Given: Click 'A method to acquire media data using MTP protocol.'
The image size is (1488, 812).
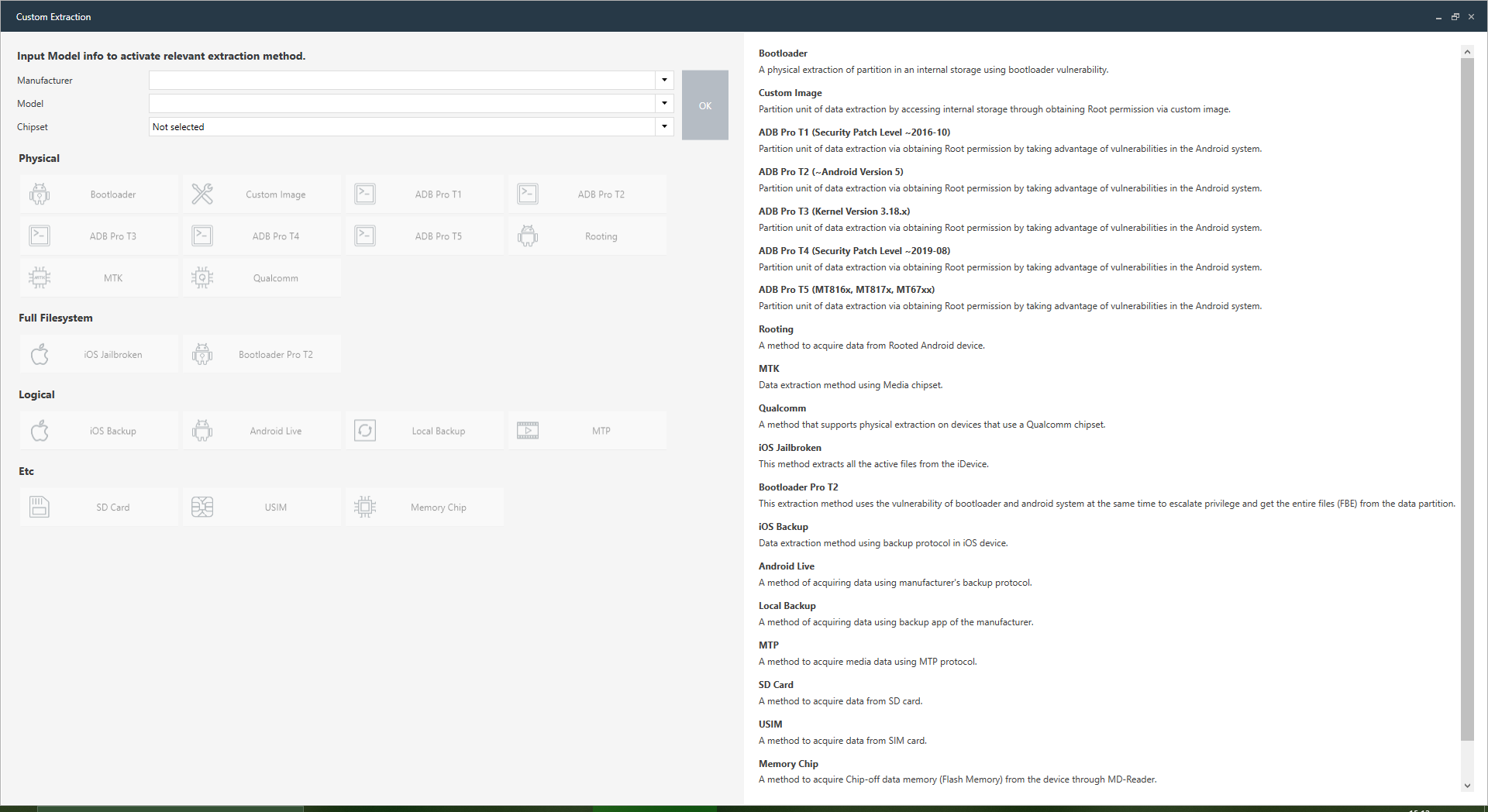Looking at the screenshot, I should [x=867, y=661].
